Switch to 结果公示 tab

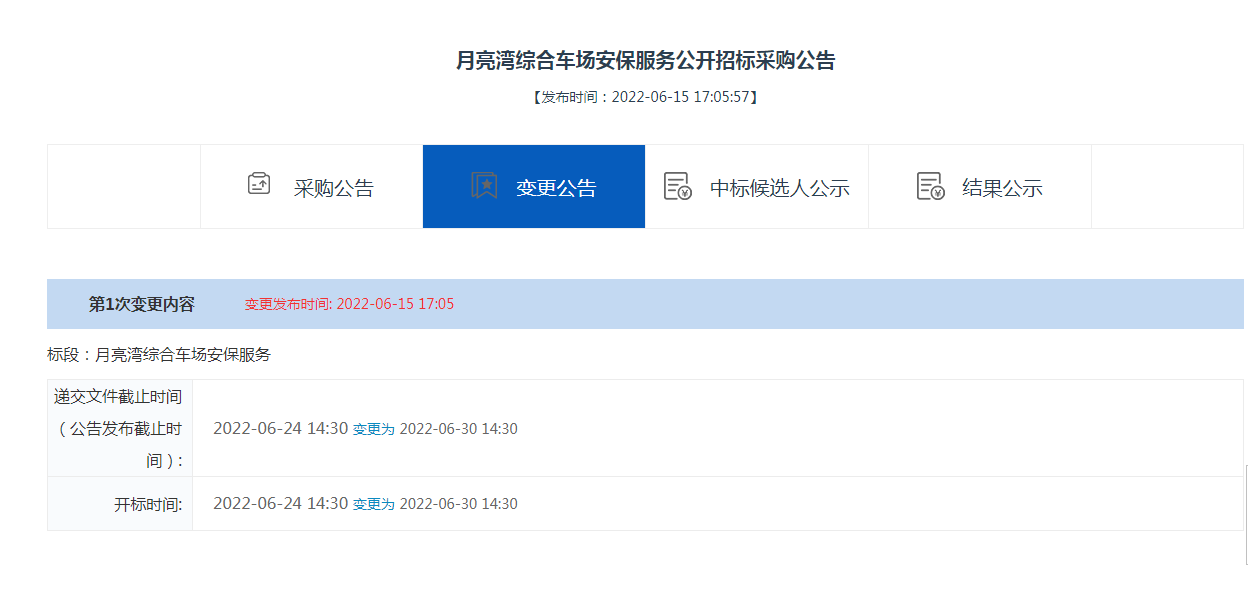[980, 186]
